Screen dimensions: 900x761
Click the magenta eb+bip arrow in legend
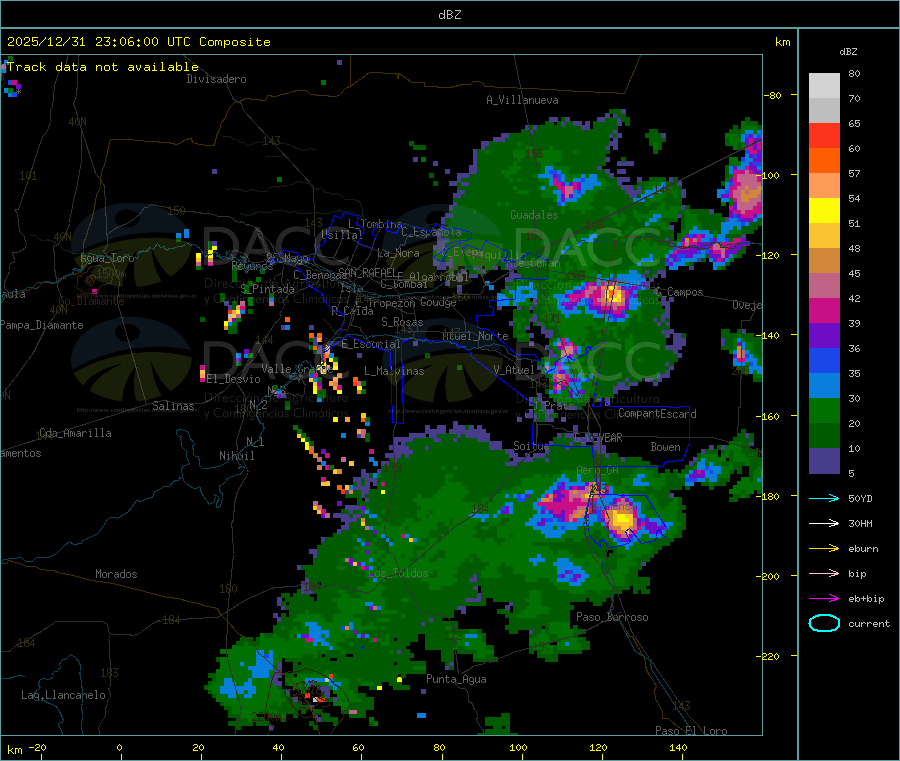click(824, 598)
